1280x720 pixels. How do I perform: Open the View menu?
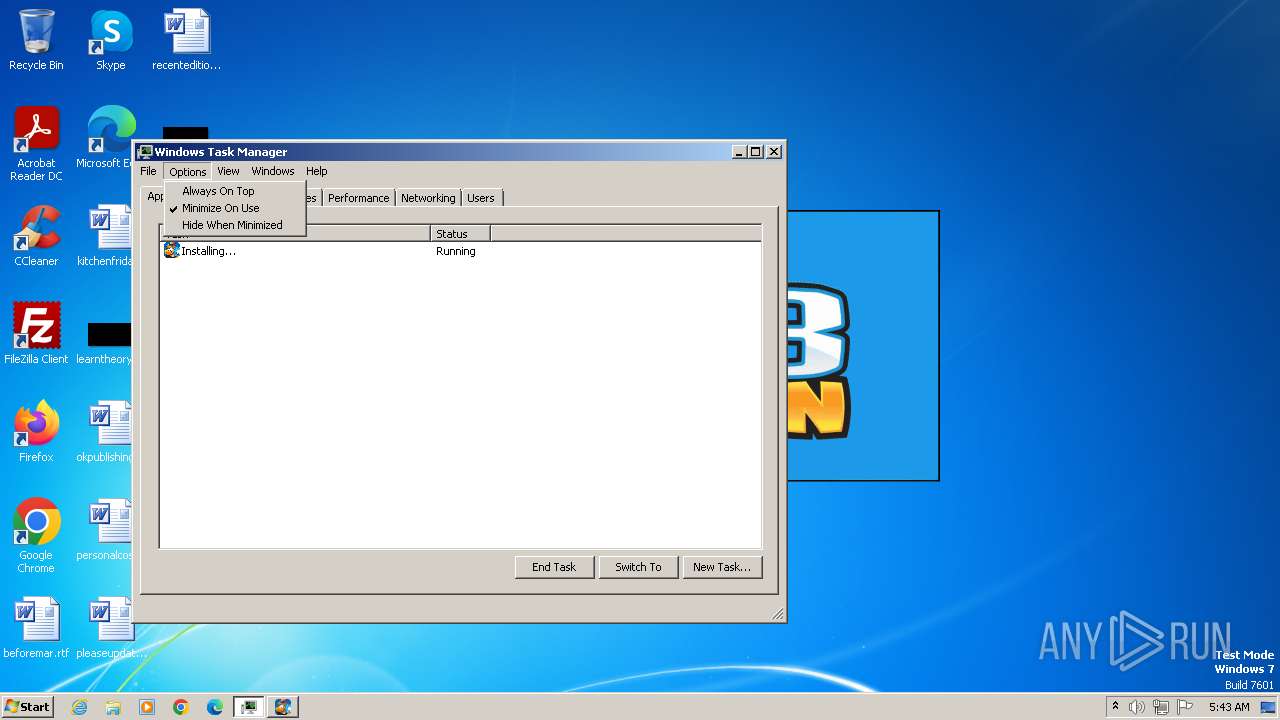pyautogui.click(x=228, y=171)
